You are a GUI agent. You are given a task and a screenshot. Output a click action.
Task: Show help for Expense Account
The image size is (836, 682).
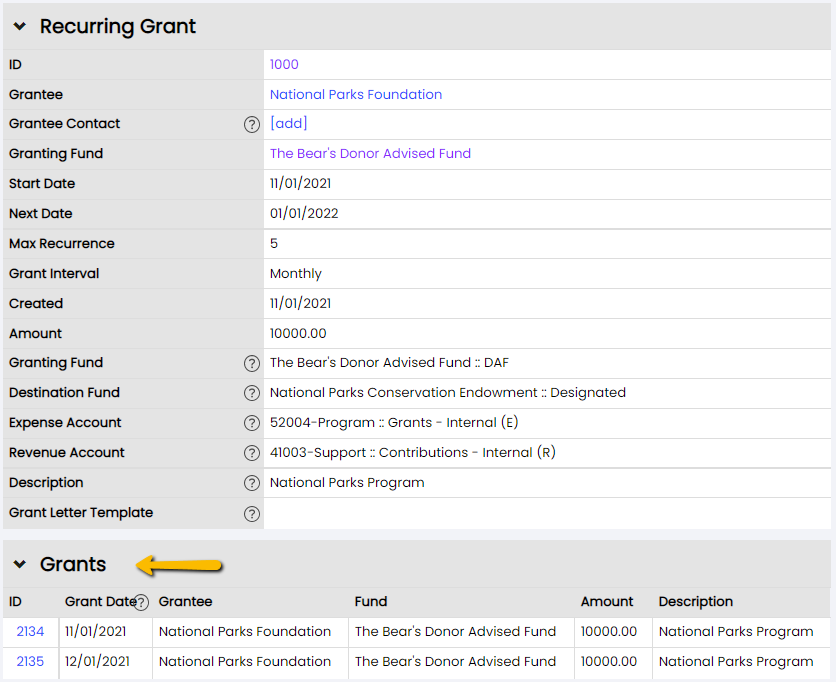[x=252, y=423]
